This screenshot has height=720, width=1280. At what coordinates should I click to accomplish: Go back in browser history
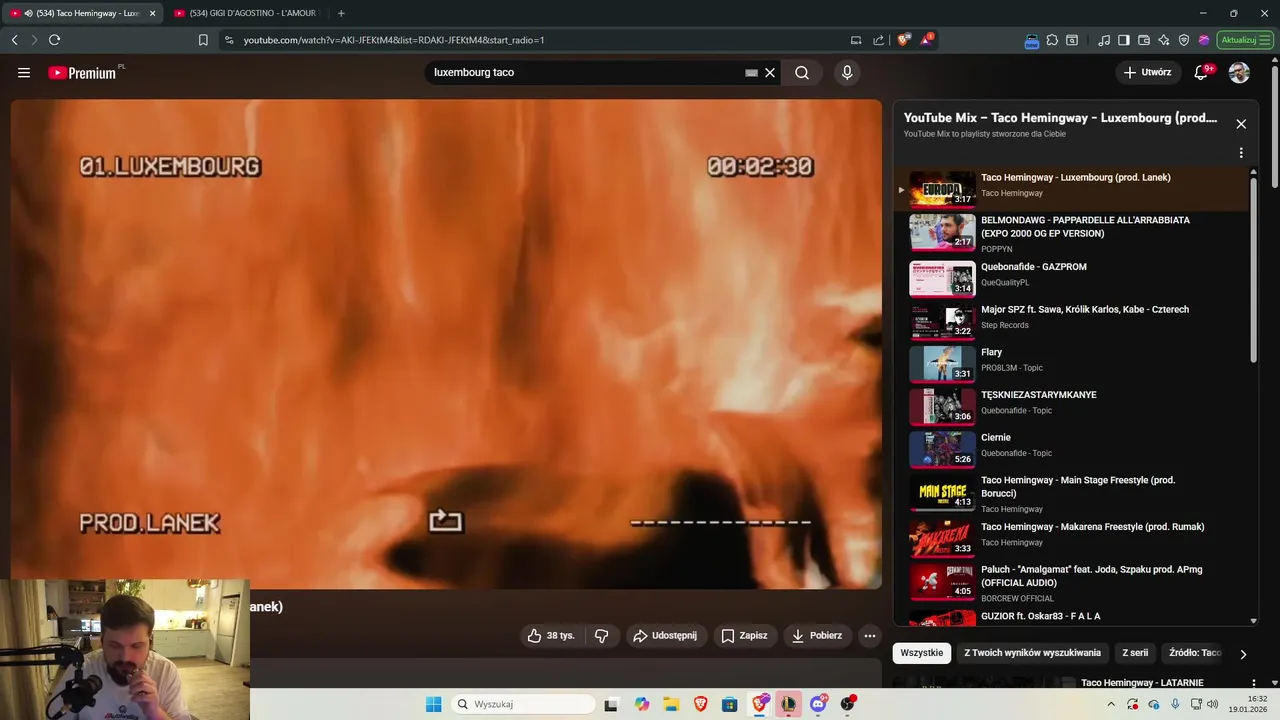14,40
